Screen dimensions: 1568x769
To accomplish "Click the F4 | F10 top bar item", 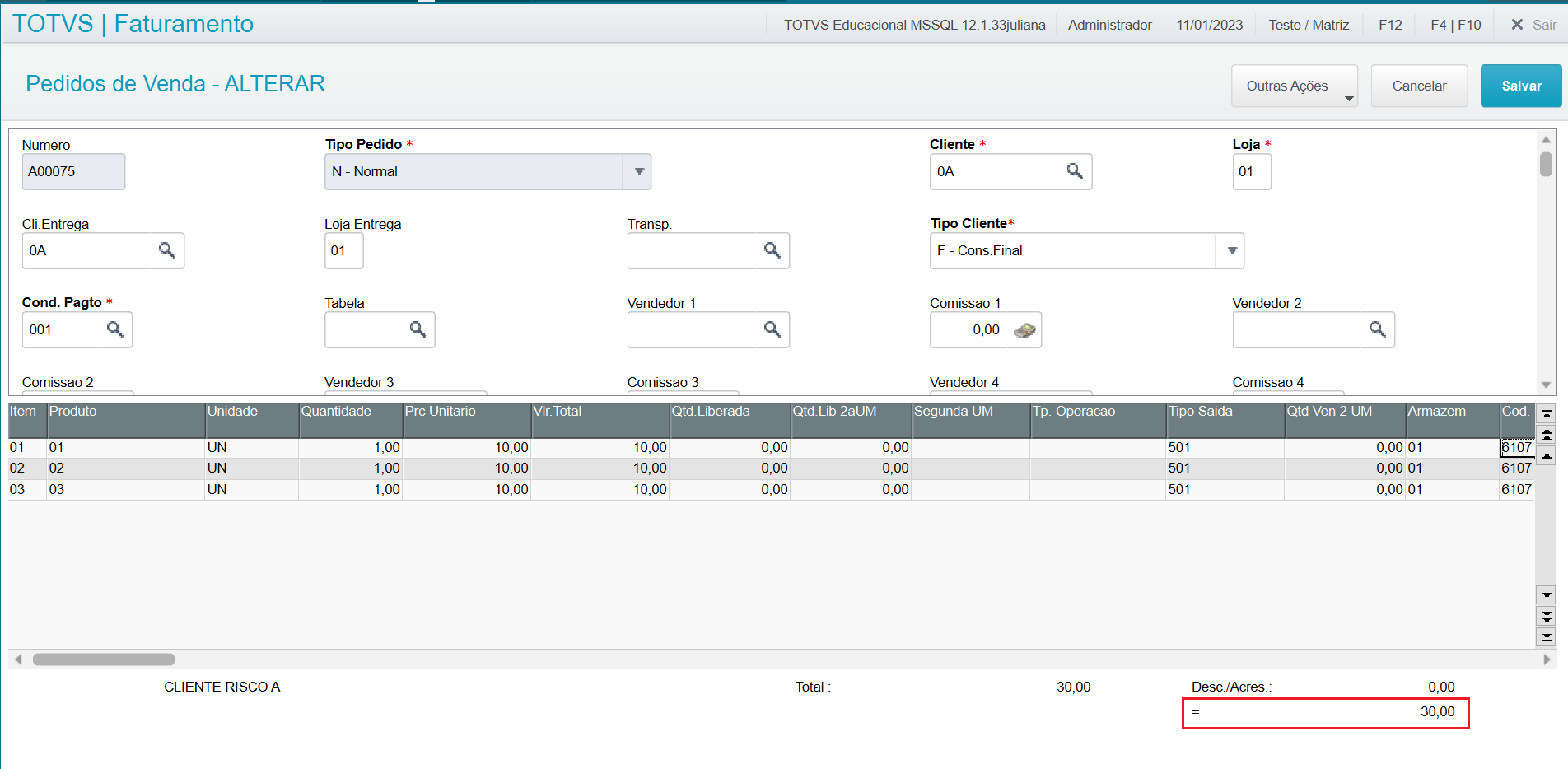I will (x=1455, y=25).
